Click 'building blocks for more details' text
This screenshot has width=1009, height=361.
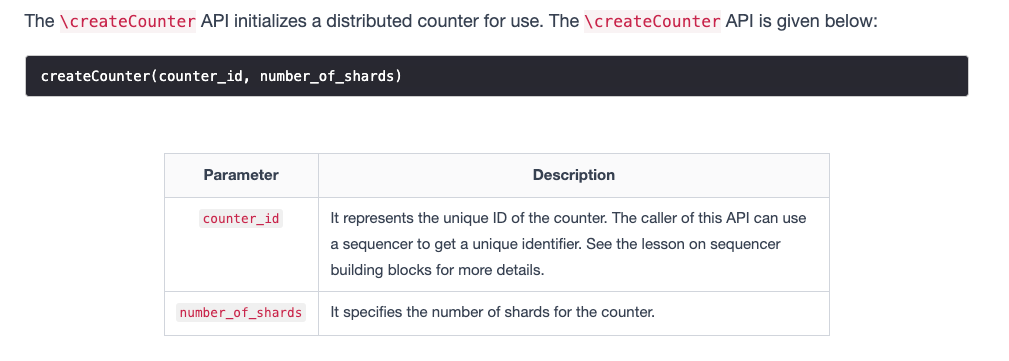(438, 270)
